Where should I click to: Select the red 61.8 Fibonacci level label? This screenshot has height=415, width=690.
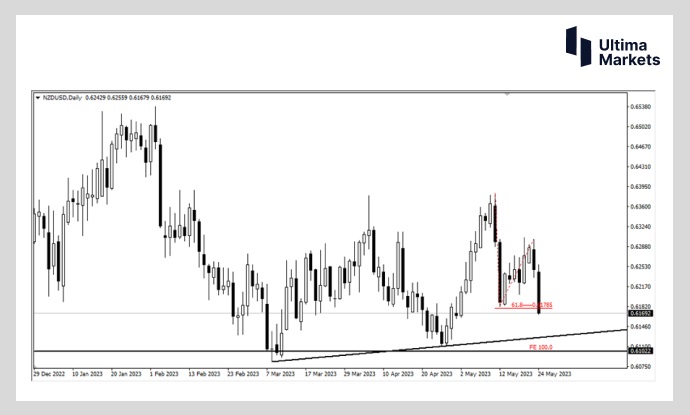(532, 305)
